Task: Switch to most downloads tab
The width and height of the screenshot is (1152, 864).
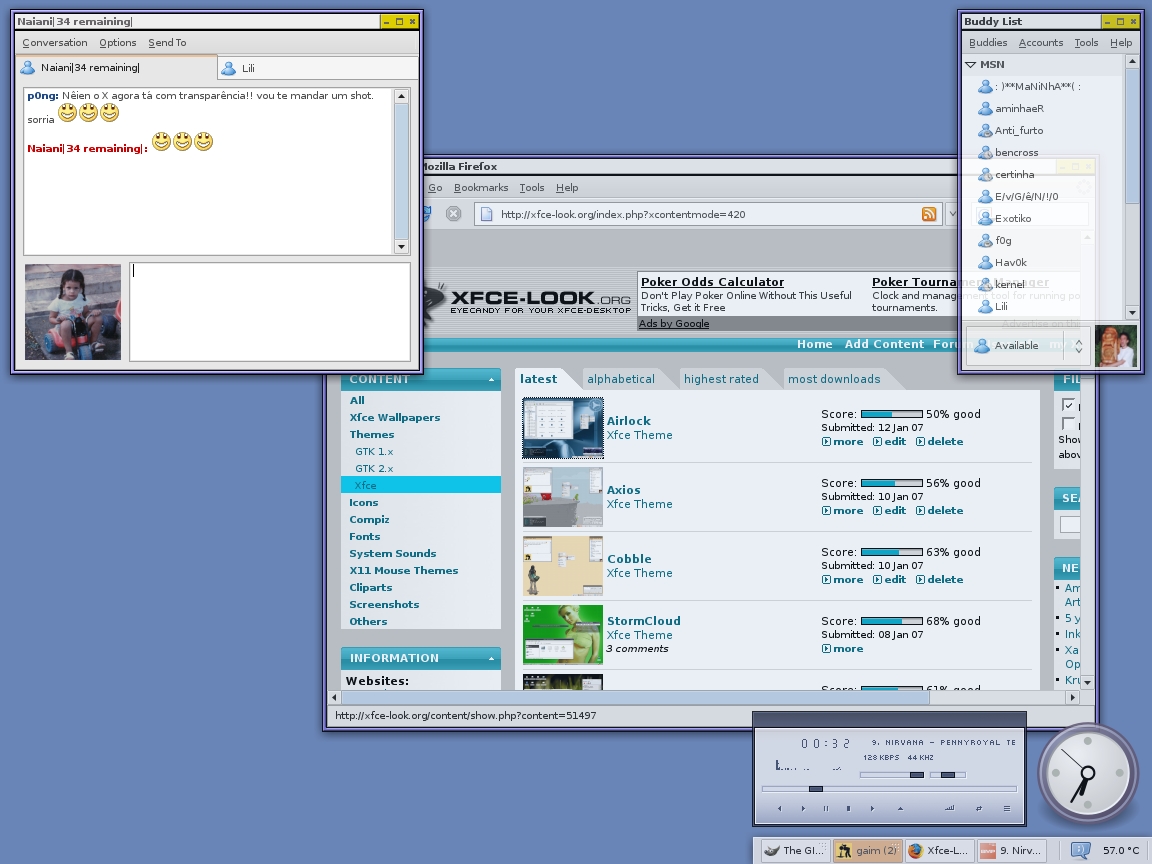Action: coord(834,379)
